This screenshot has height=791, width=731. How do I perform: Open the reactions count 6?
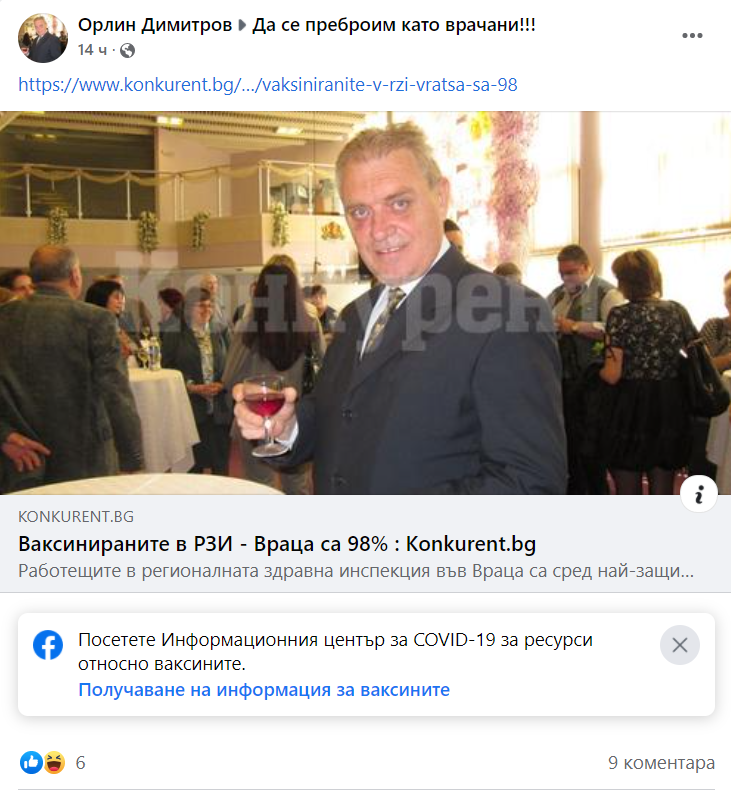(80, 763)
